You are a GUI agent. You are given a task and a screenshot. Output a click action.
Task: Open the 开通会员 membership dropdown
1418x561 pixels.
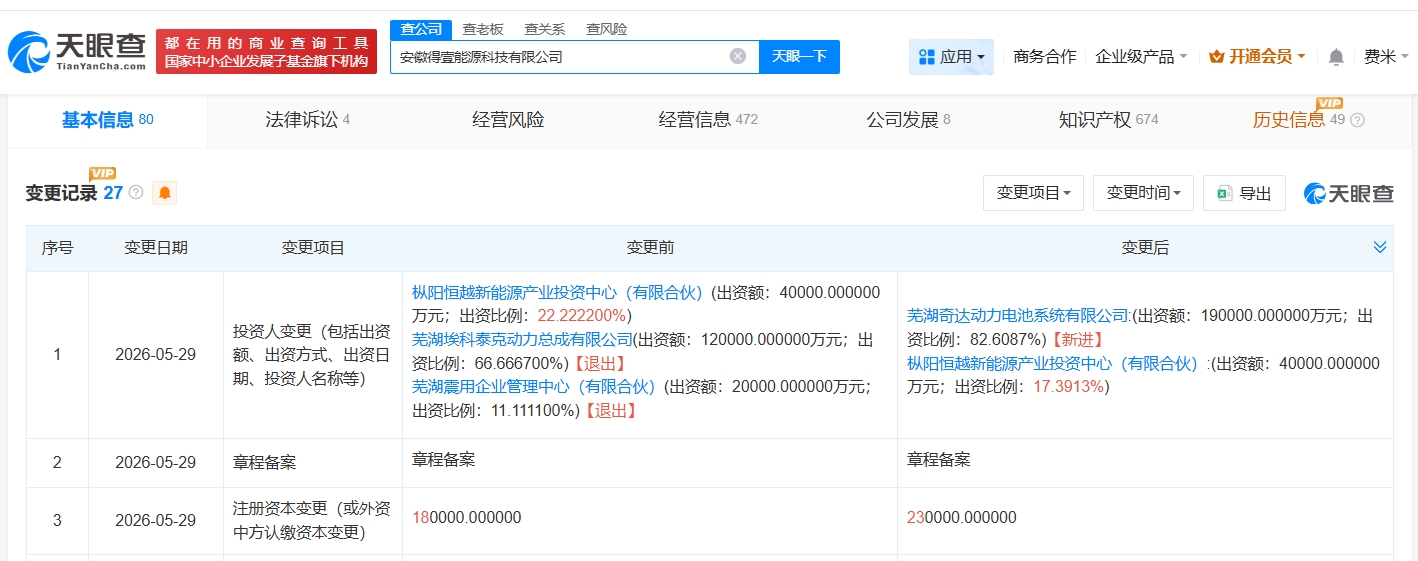(1257, 57)
